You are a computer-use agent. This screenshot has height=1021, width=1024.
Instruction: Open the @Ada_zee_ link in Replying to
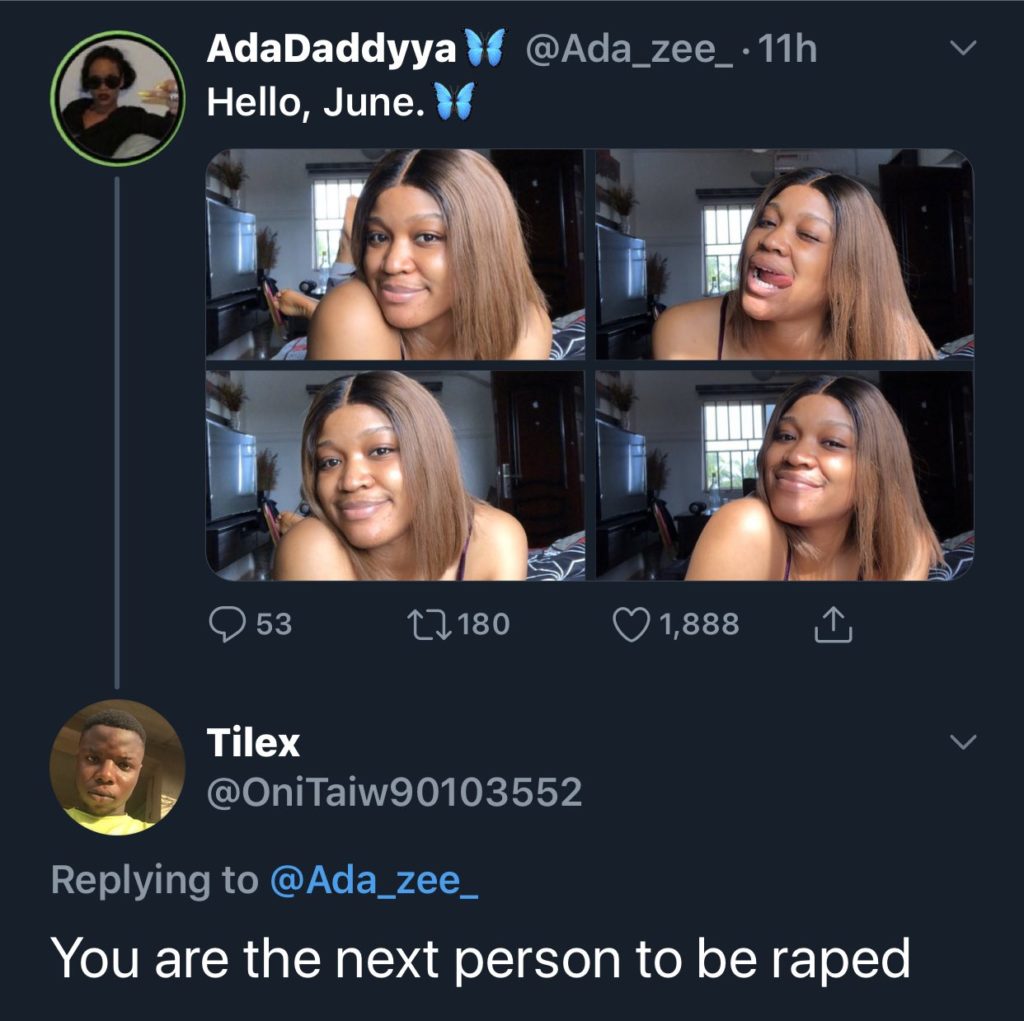click(x=374, y=880)
